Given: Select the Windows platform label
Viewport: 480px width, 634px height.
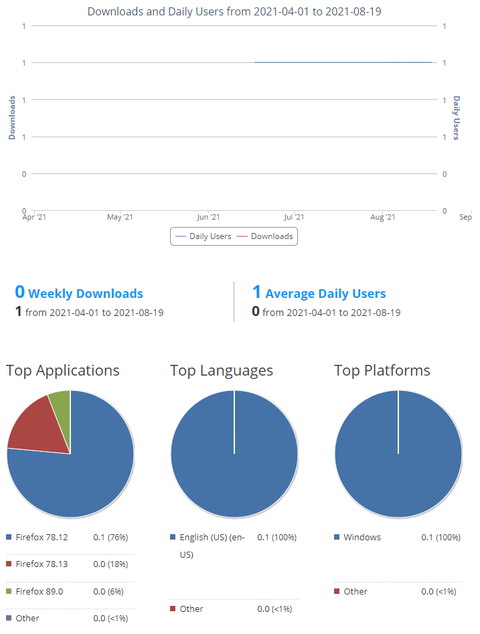Looking at the screenshot, I should coord(362,537).
